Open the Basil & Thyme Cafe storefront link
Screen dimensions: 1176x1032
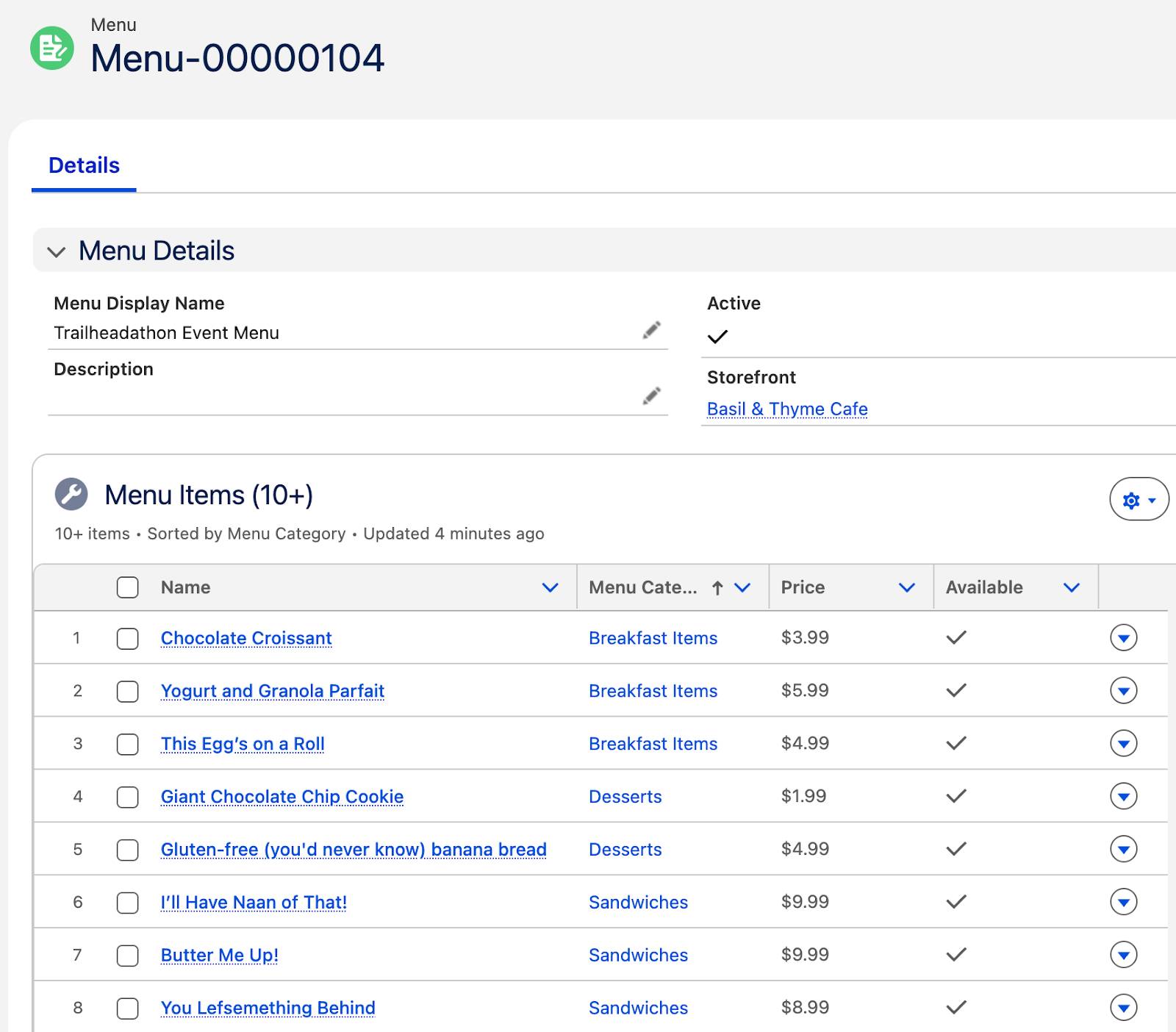point(786,409)
